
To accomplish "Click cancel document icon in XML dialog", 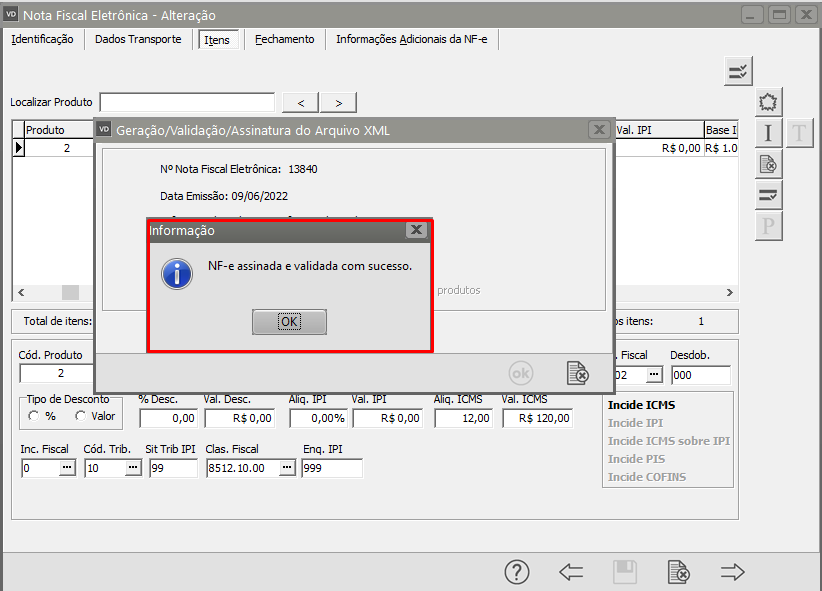I will tap(577, 373).
